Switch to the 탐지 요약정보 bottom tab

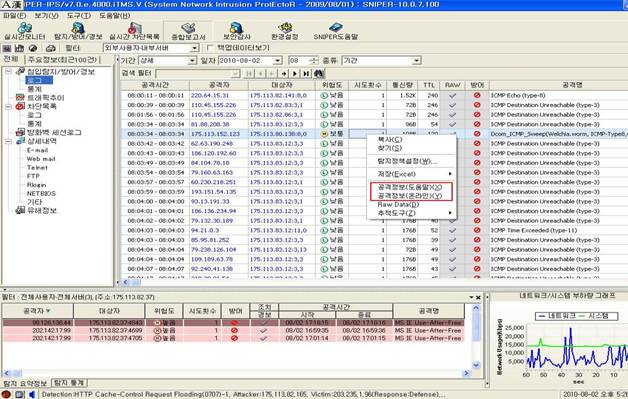(x=25, y=383)
